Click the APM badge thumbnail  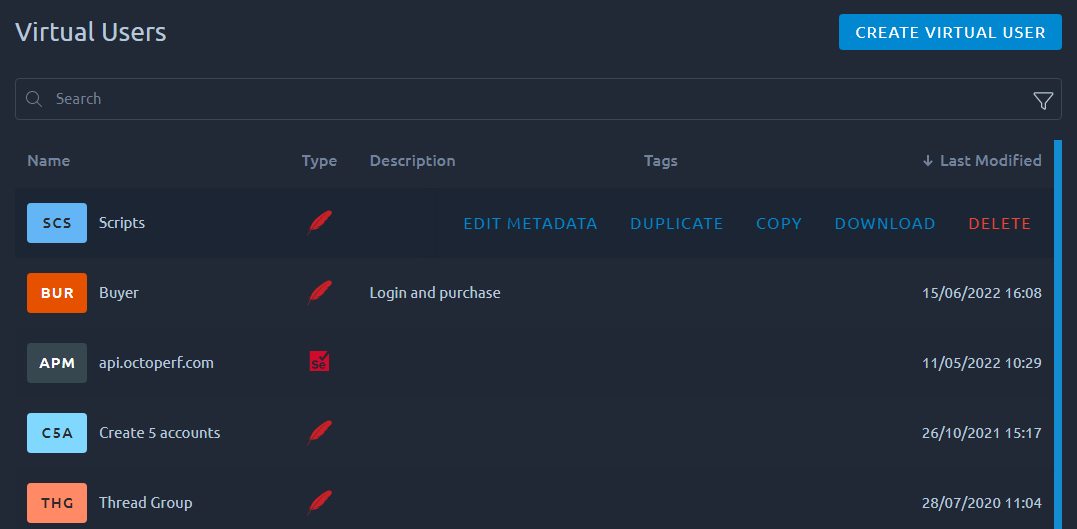click(57, 363)
